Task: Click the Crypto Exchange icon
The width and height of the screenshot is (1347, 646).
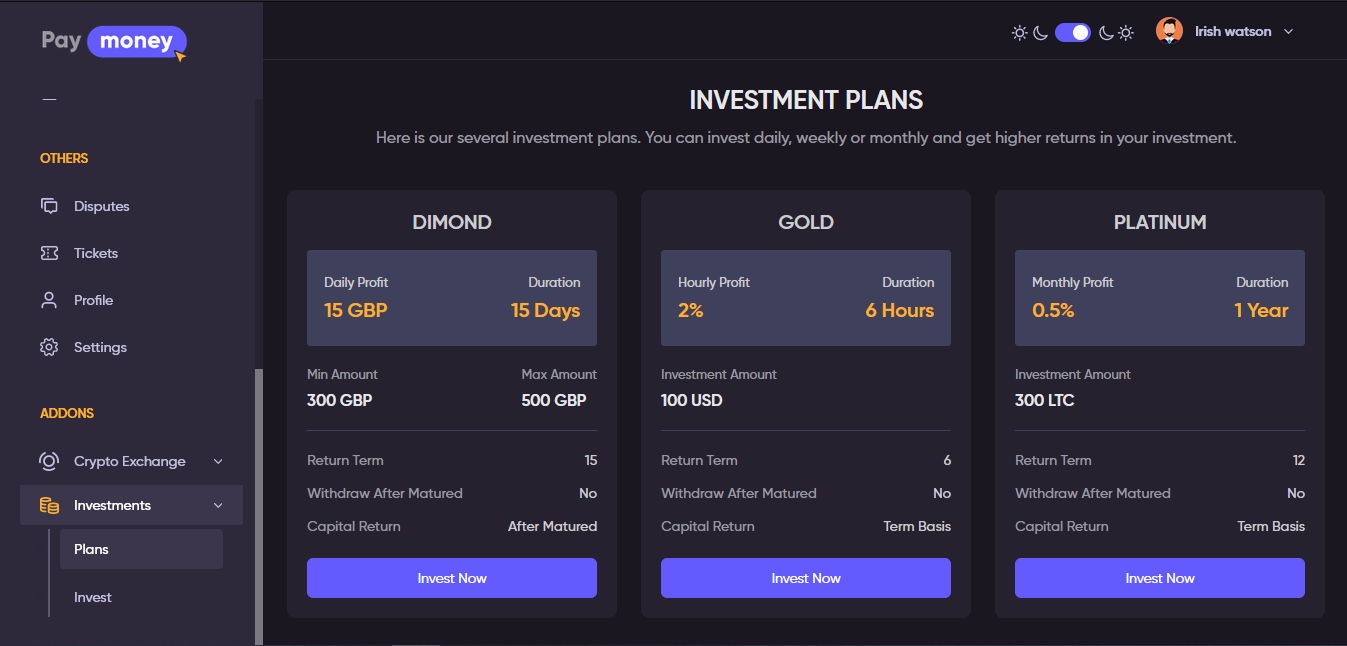Action: coord(49,461)
